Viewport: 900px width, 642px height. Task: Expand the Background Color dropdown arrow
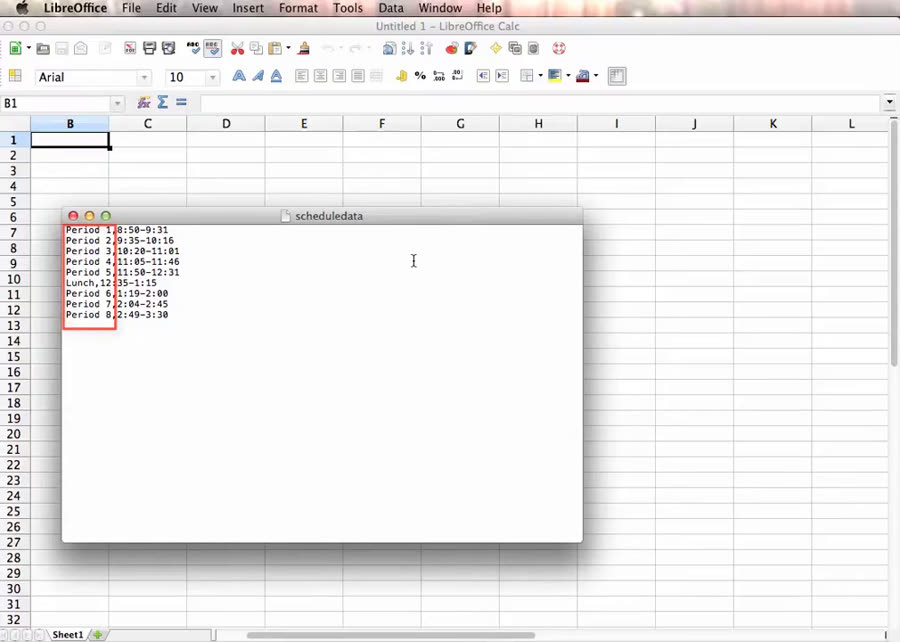568,76
